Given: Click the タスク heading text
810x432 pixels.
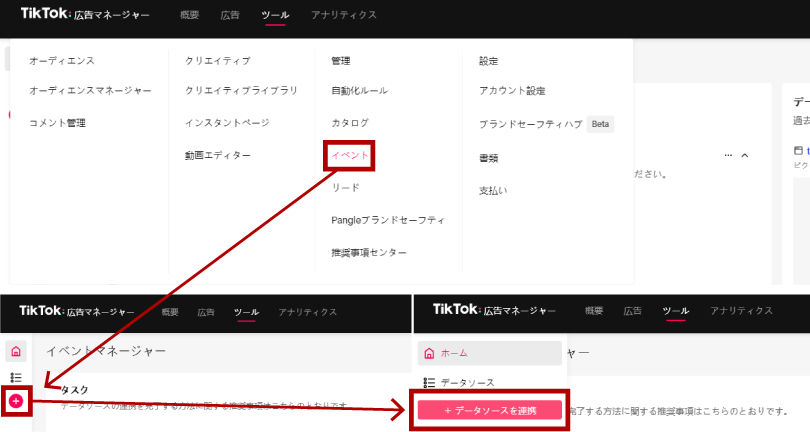Looking at the screenshot, I should pyautogui.click(x=74, y=390).
